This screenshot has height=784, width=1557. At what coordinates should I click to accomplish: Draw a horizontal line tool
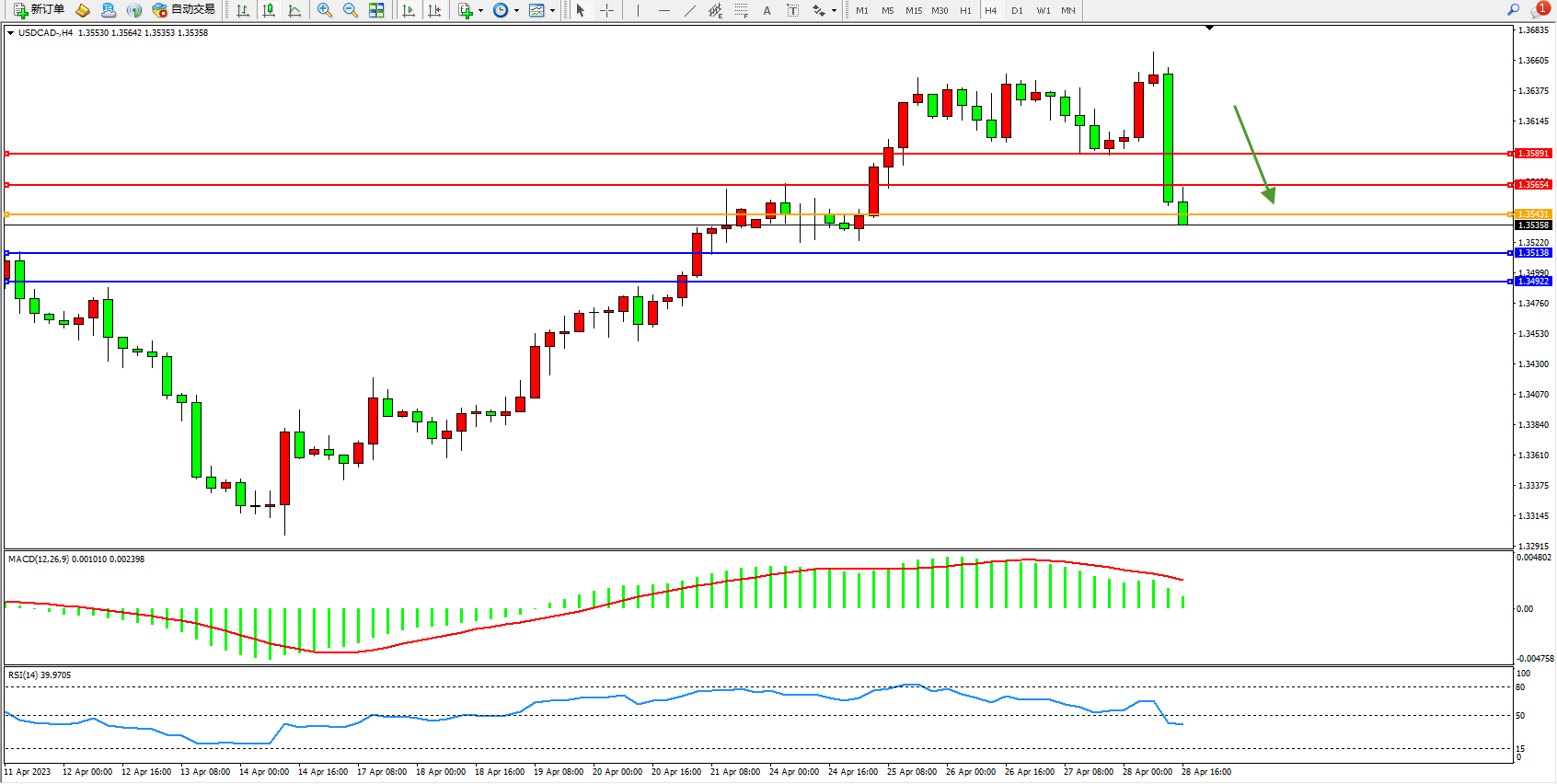click(x=664, y=10)
